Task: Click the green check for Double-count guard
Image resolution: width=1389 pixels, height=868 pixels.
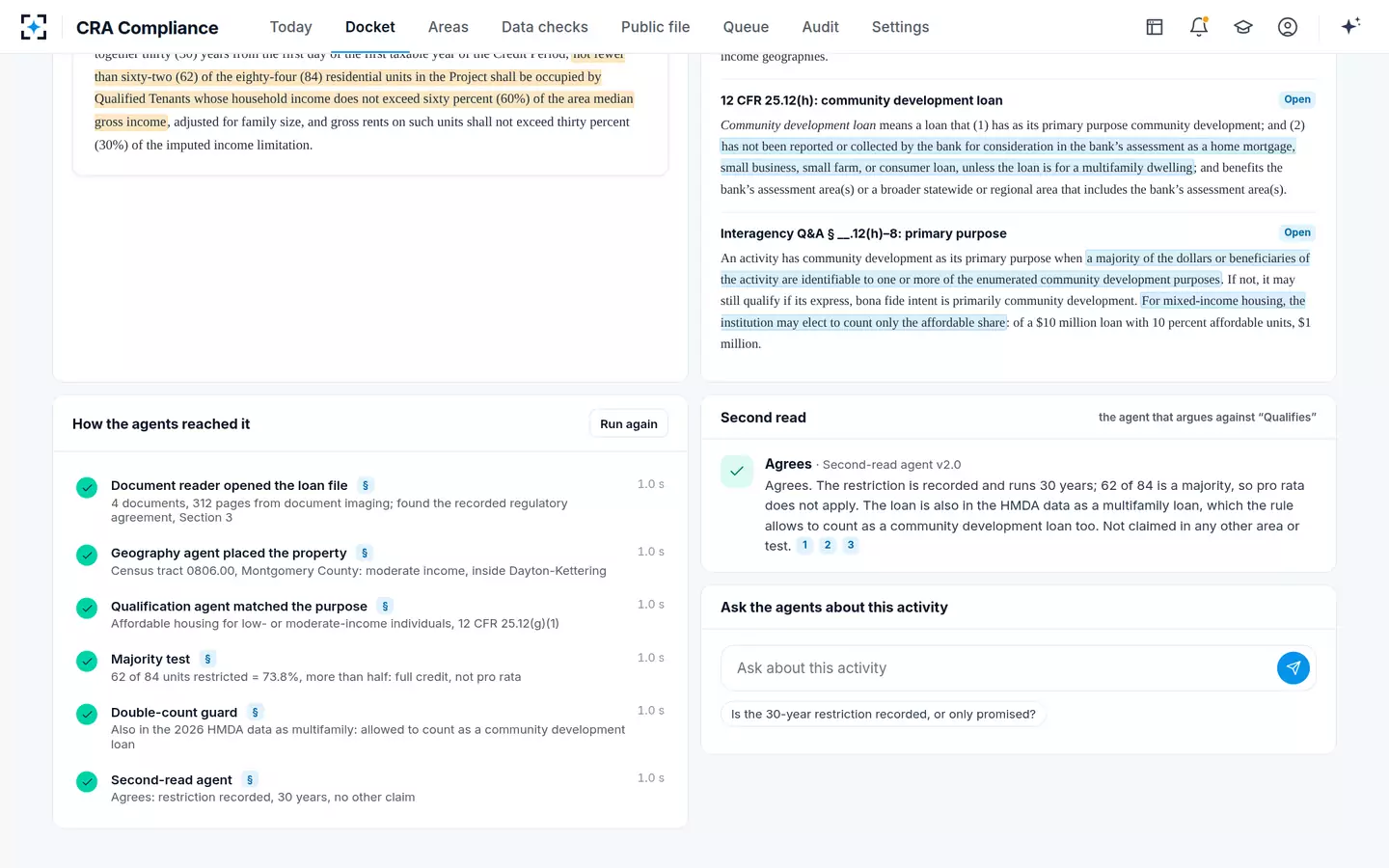Action: (x=87, y=715)
